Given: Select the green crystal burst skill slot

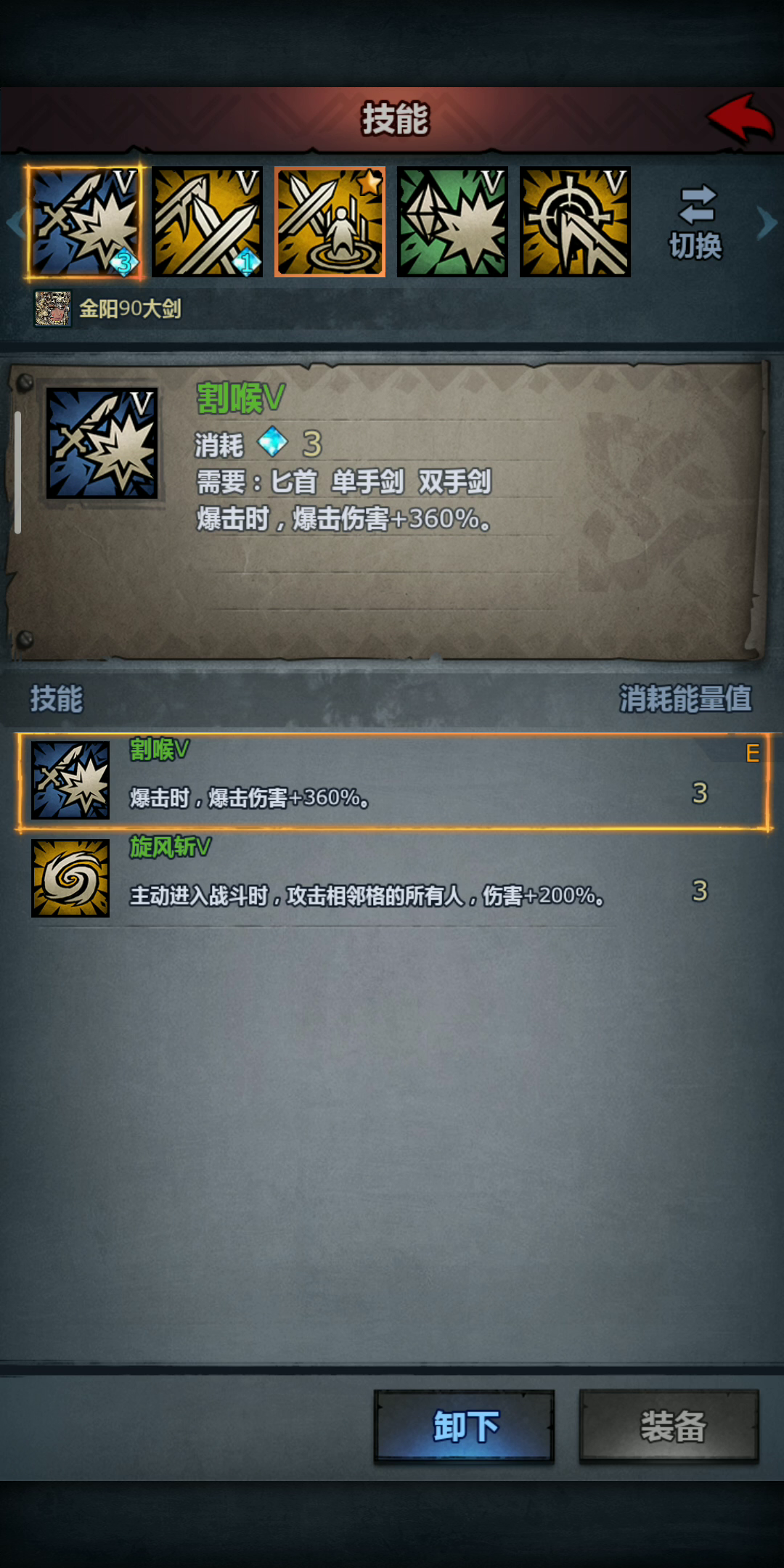Looking at the screenshot, I should pyautogui.click(x=452, y=222).
